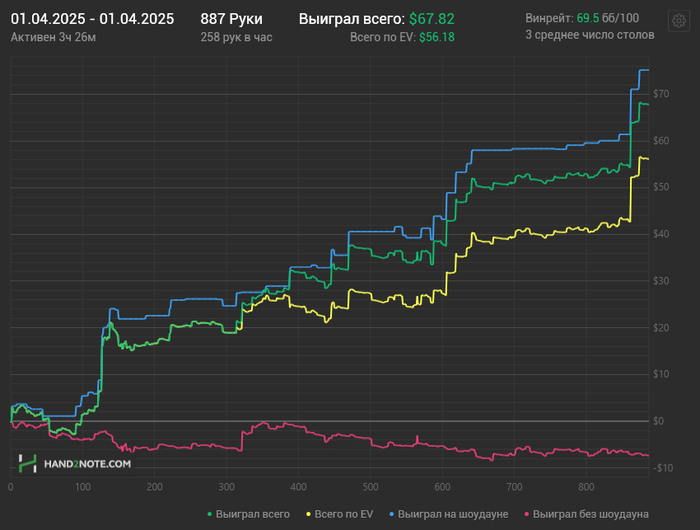Toggle the pink 'Выиграл без шоудауна' legend dot

(x=527, y=514)
